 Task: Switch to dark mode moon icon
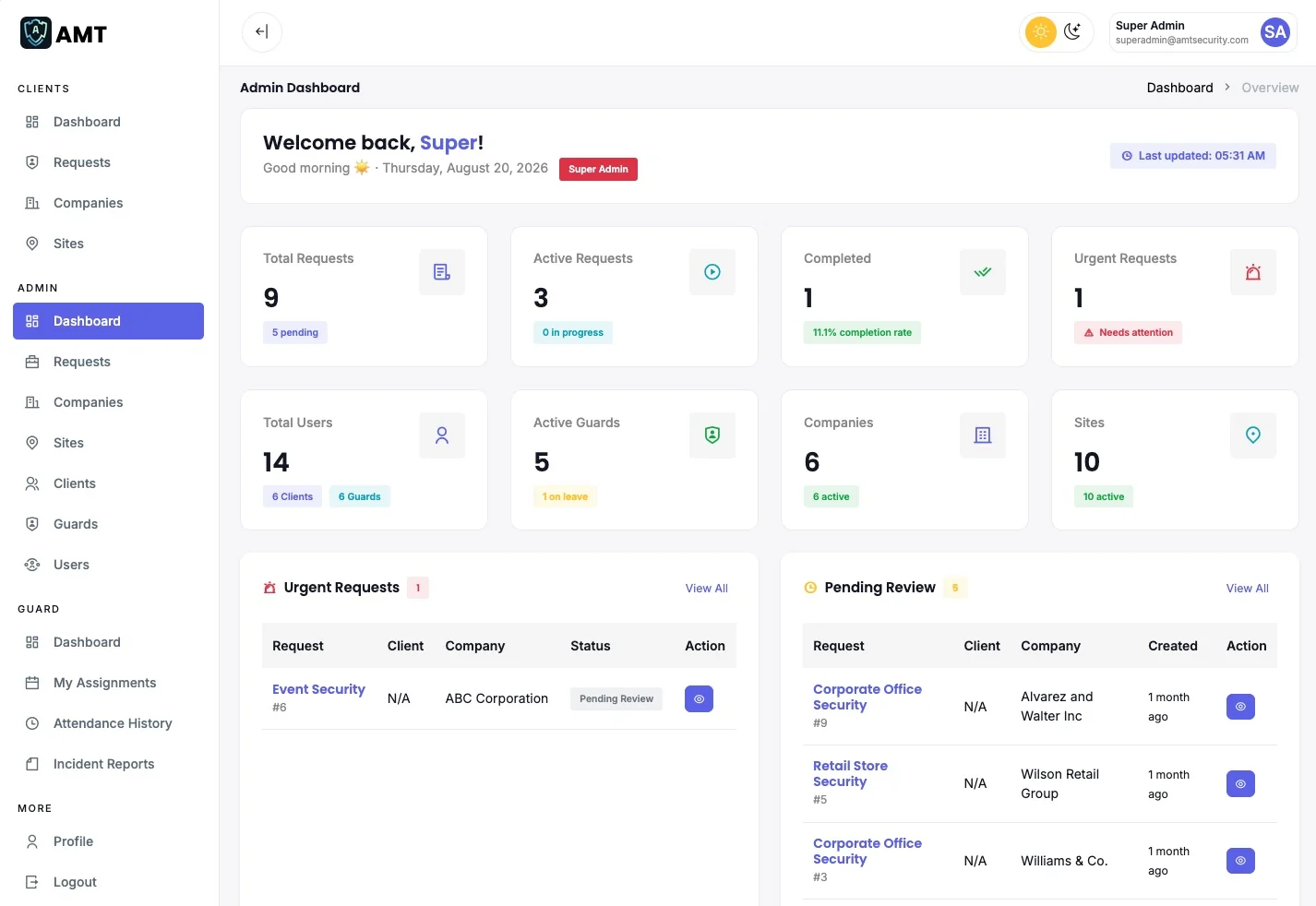(1072, 32)
